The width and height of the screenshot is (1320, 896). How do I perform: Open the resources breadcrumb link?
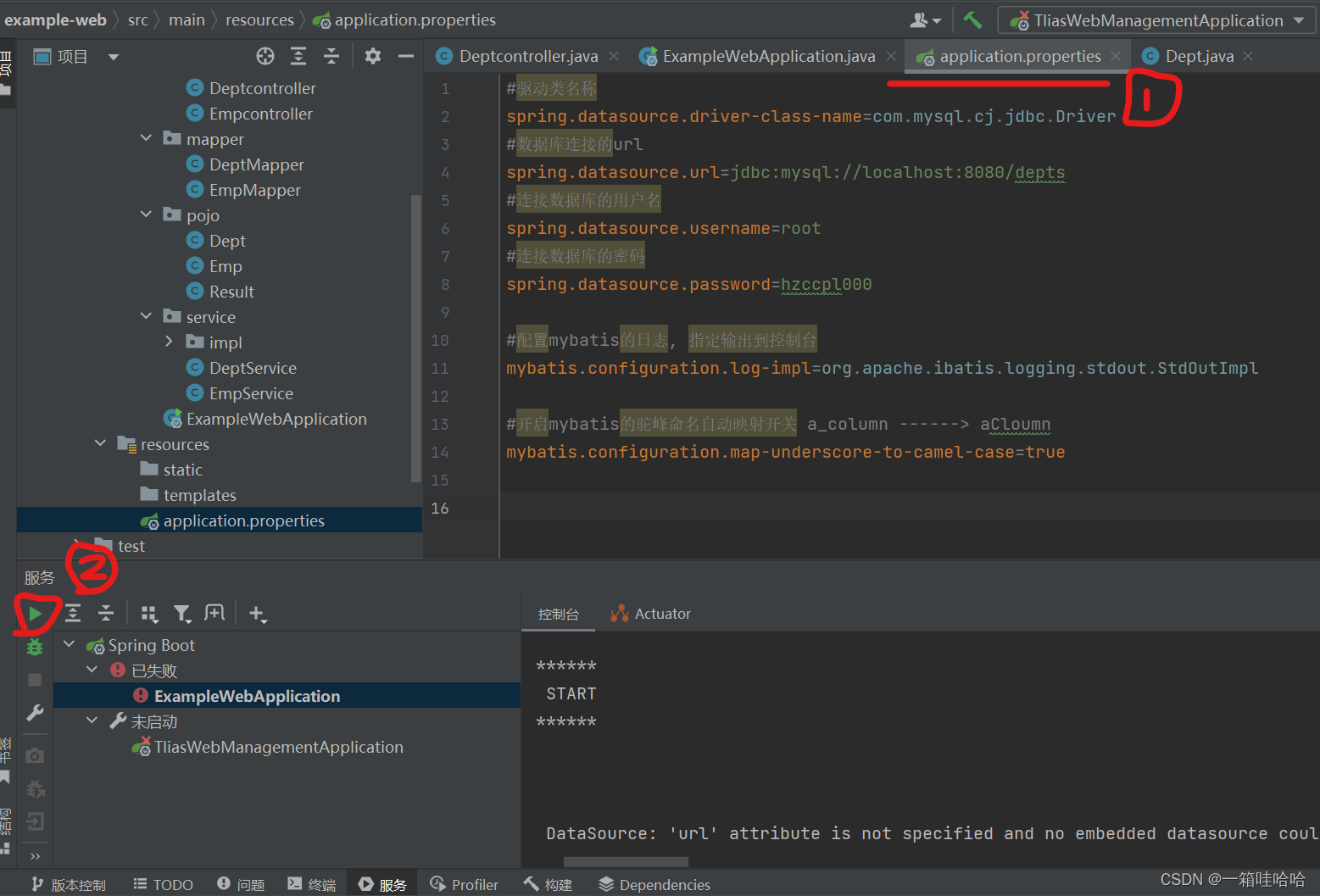tap(259, 19)
